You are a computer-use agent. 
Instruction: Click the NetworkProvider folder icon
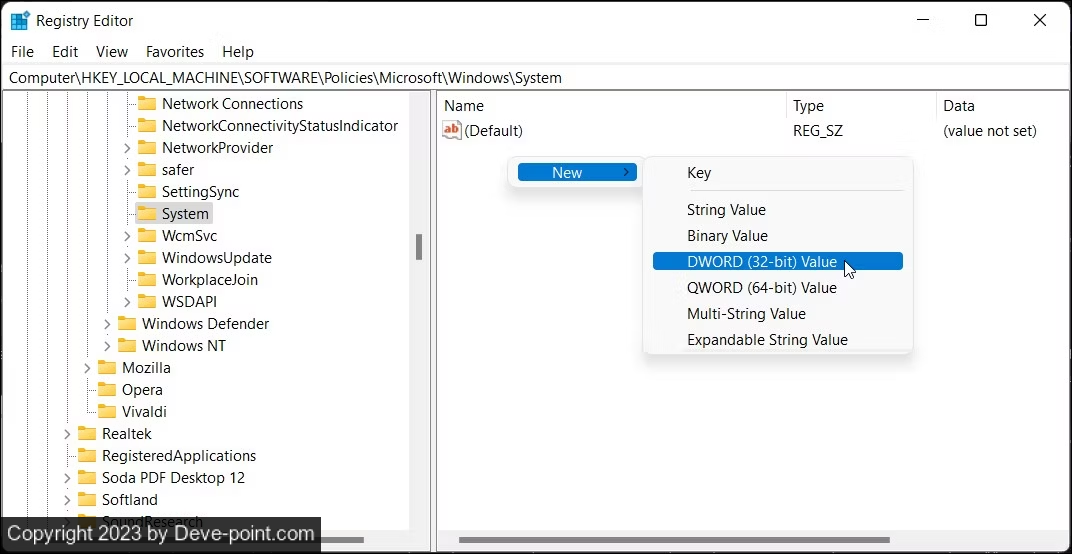[147, 148]
